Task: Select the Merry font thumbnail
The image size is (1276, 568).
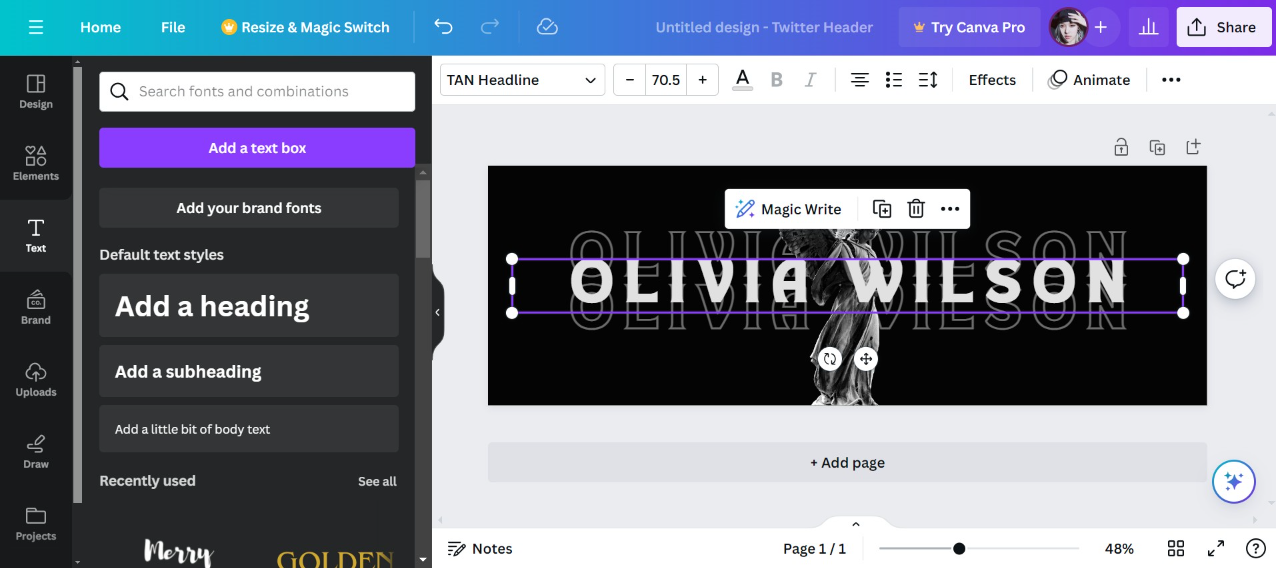Action: click(x=178, y=550)
